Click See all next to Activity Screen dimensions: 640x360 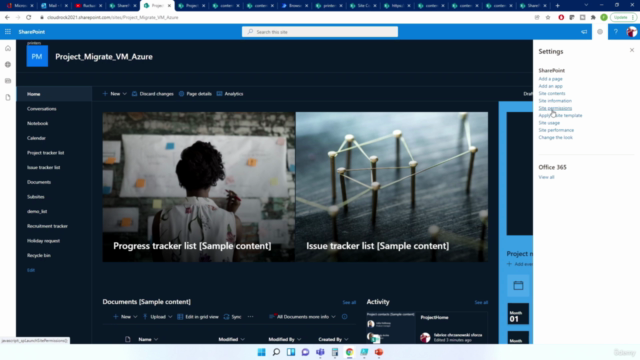481,302
